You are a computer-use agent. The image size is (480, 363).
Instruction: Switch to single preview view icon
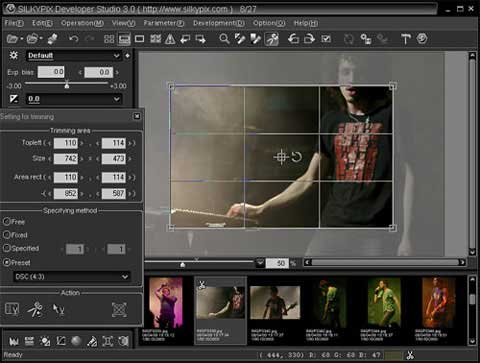(139, 39)
